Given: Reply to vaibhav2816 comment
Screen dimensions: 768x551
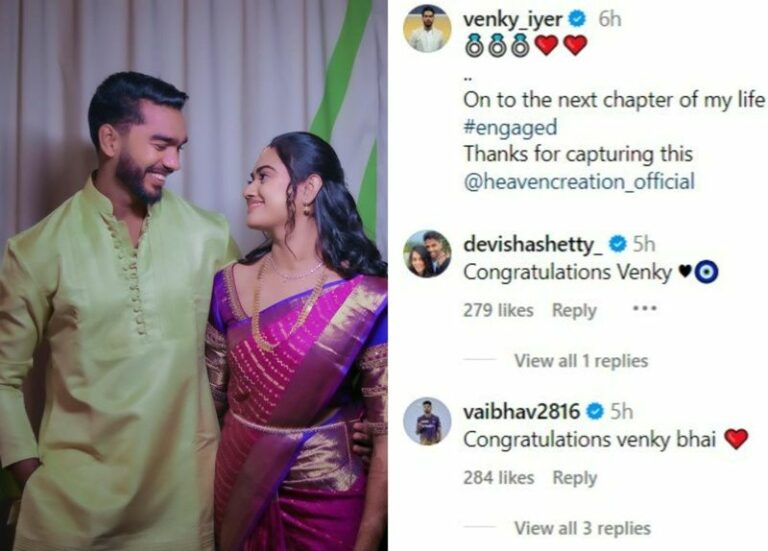Looking at the screenshot, I should (575, 478).
